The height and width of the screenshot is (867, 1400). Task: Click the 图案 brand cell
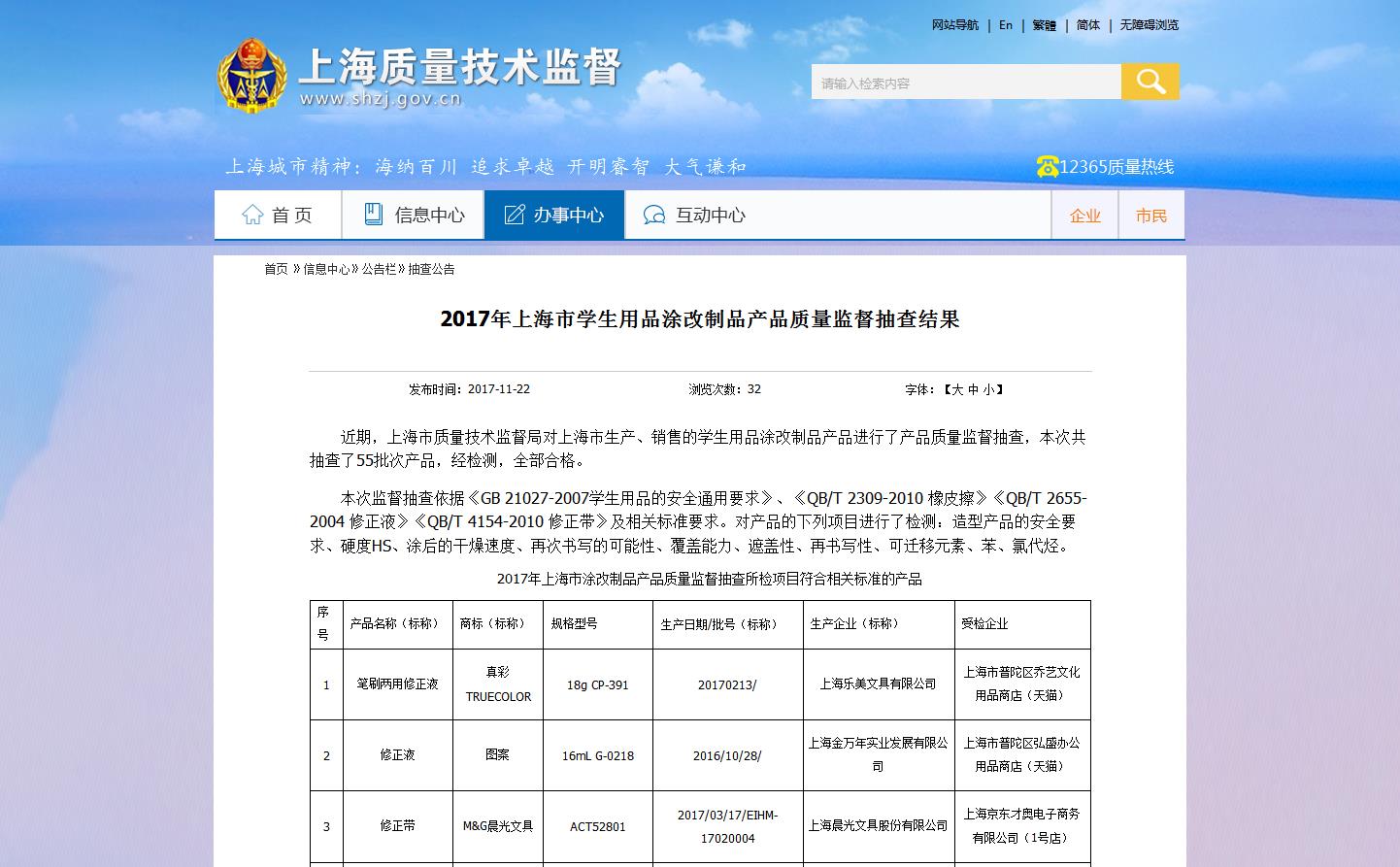click(497, 754)
